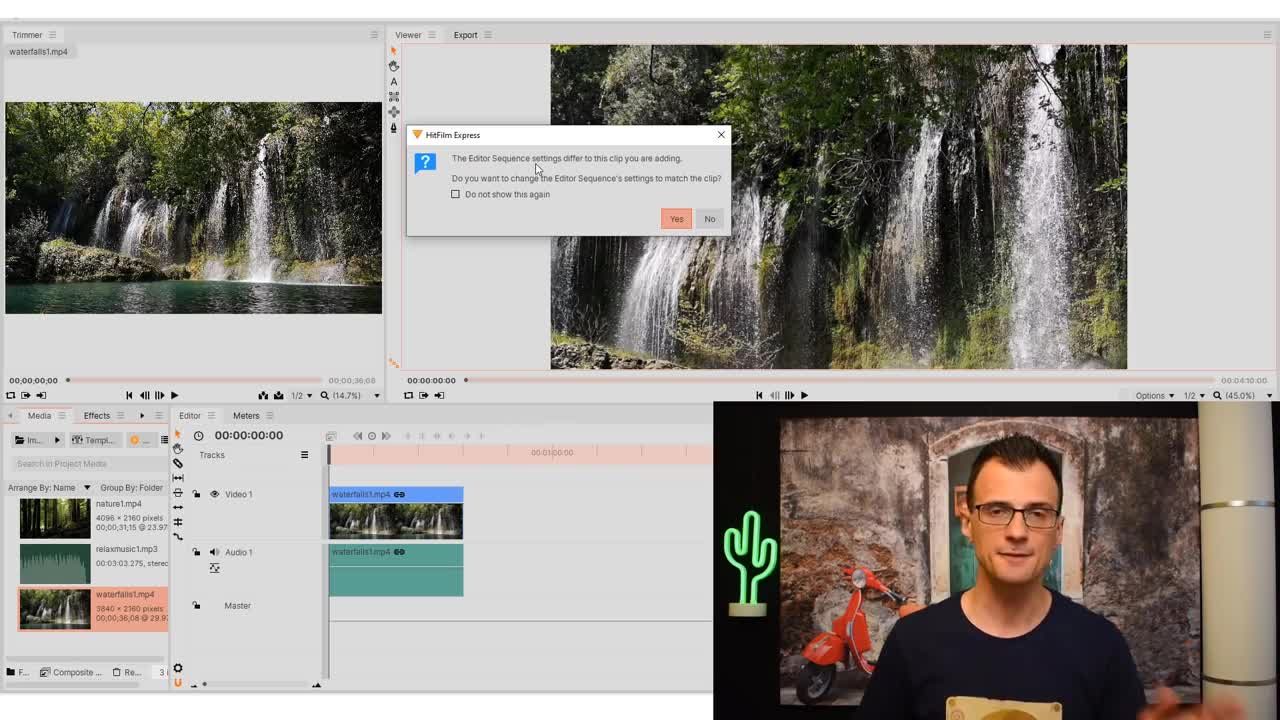Open the Tracks hamburger menu
The width and height of the screenshot is (1280, 720).
coord(304,455)
